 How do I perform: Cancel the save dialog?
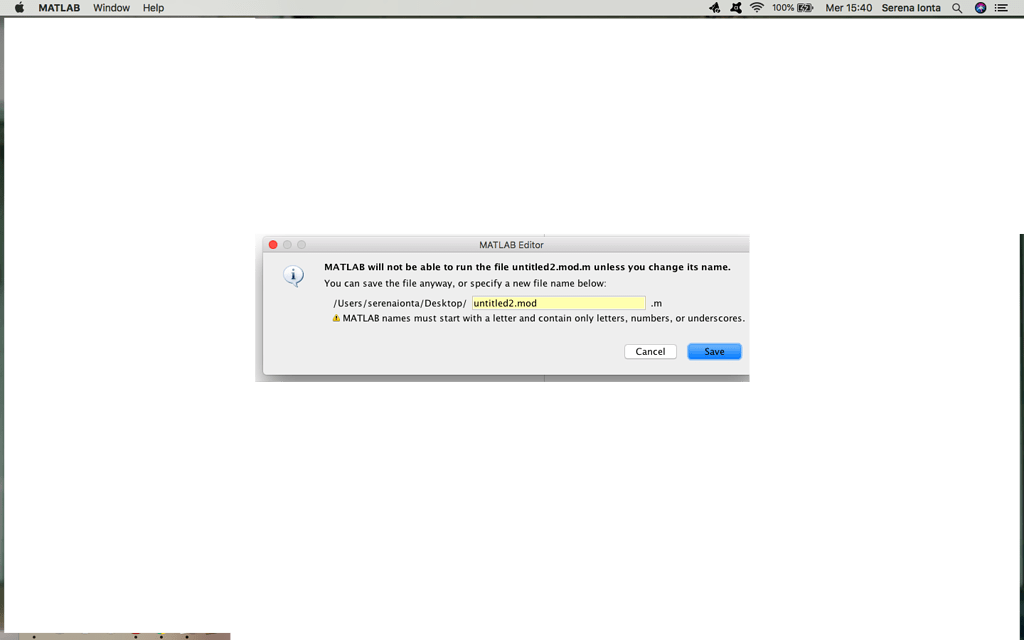650,351
